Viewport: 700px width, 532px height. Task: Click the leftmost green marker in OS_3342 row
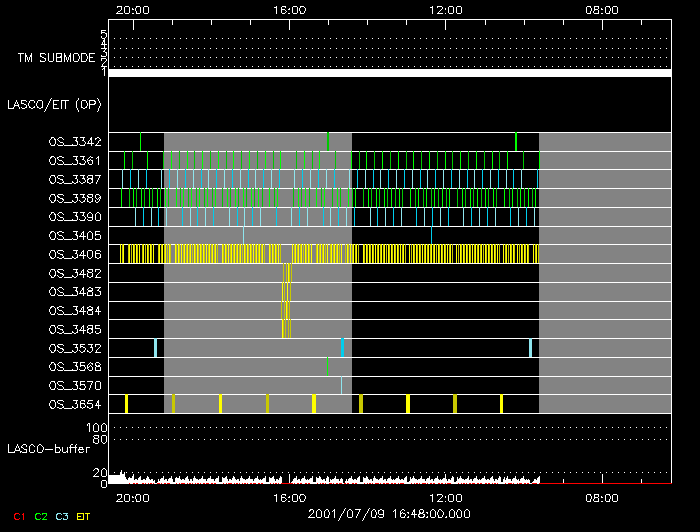click(x=141, y=141)
